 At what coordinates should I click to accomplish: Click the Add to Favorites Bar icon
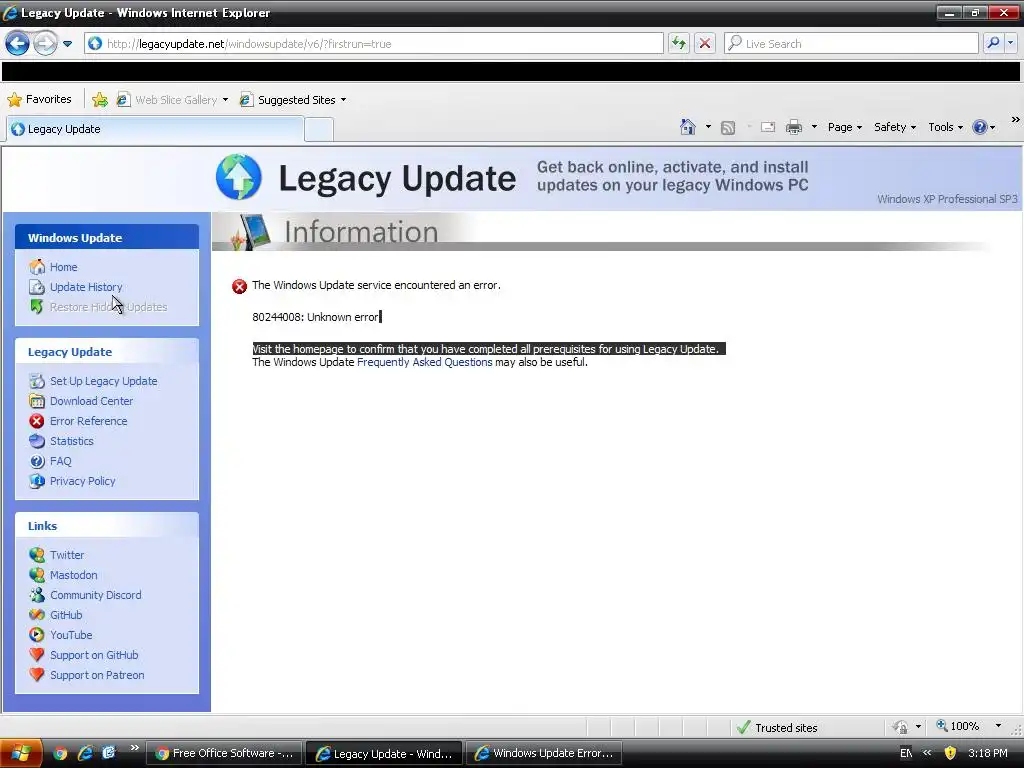click(100, 99)
